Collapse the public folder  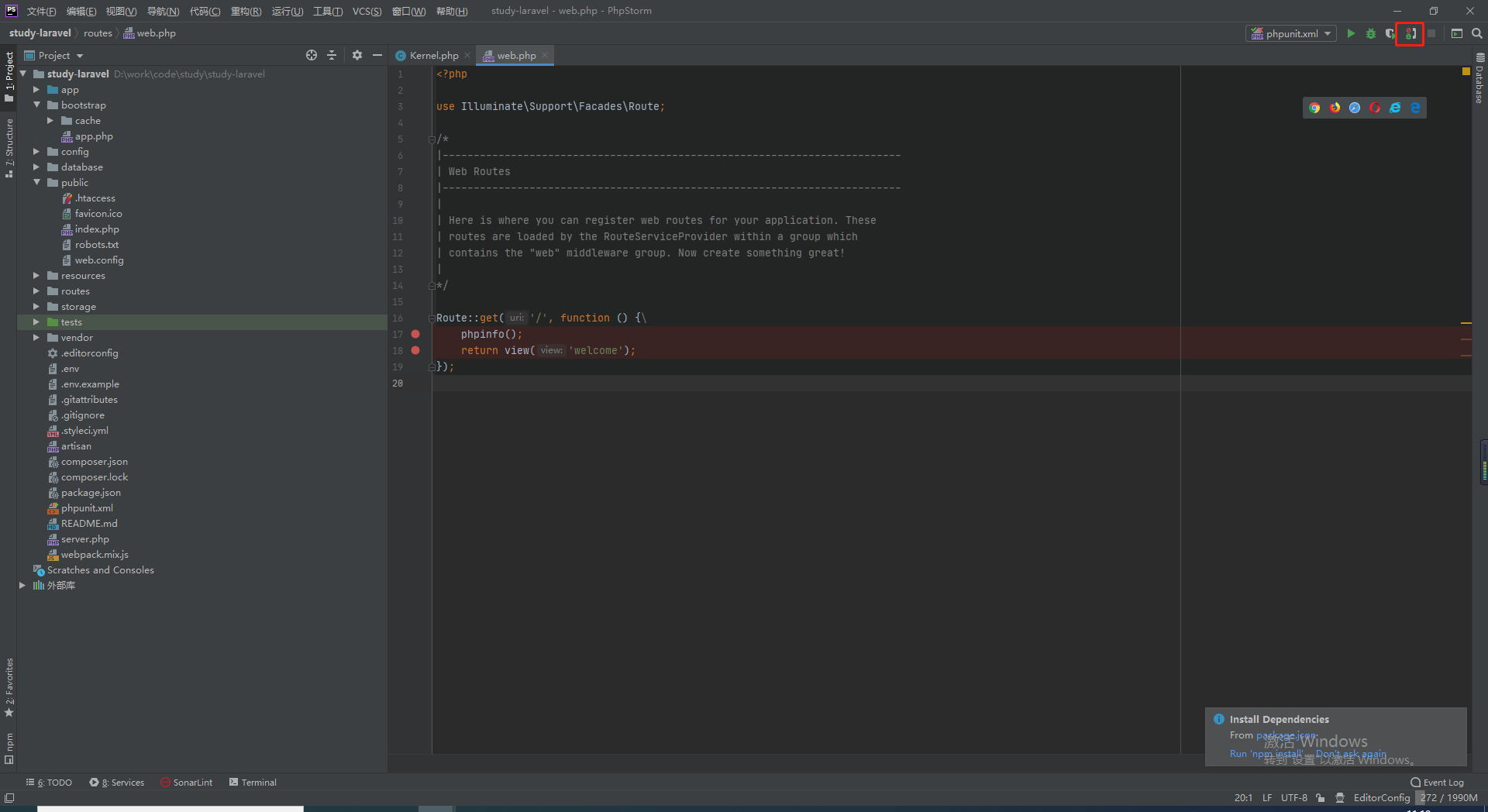click(x=36, y=182)
